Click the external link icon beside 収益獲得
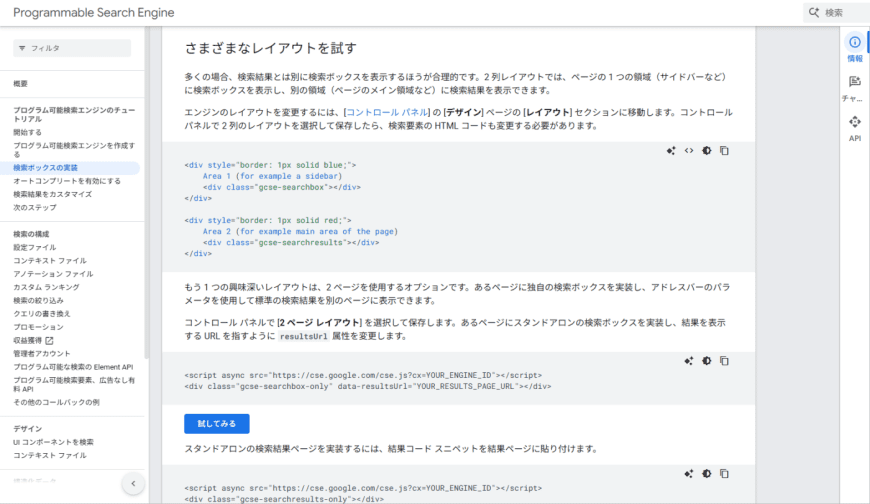 (49, 340)
